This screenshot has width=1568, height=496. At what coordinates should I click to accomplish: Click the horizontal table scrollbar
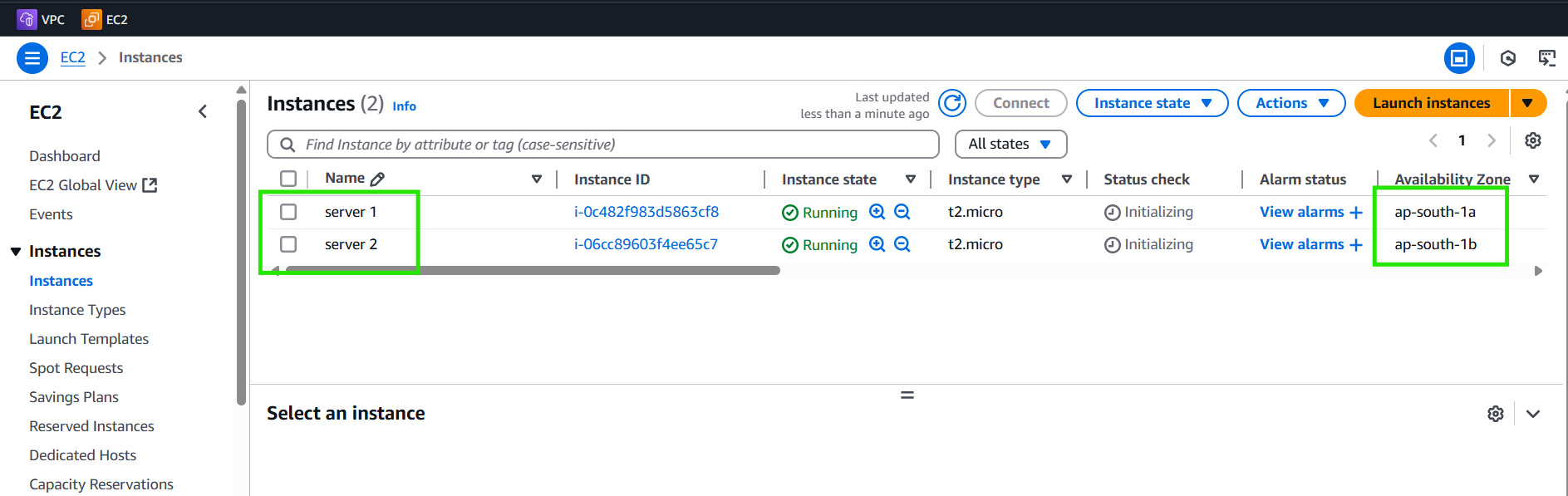532,270
